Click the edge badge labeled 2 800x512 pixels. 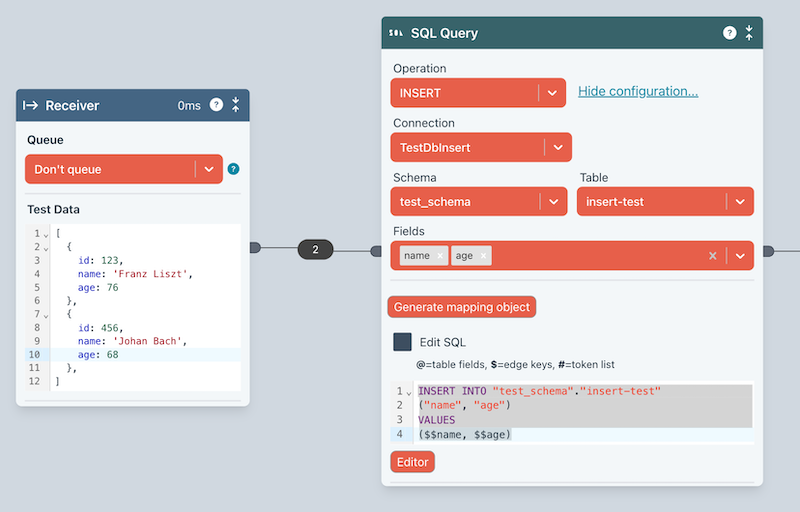315,250
